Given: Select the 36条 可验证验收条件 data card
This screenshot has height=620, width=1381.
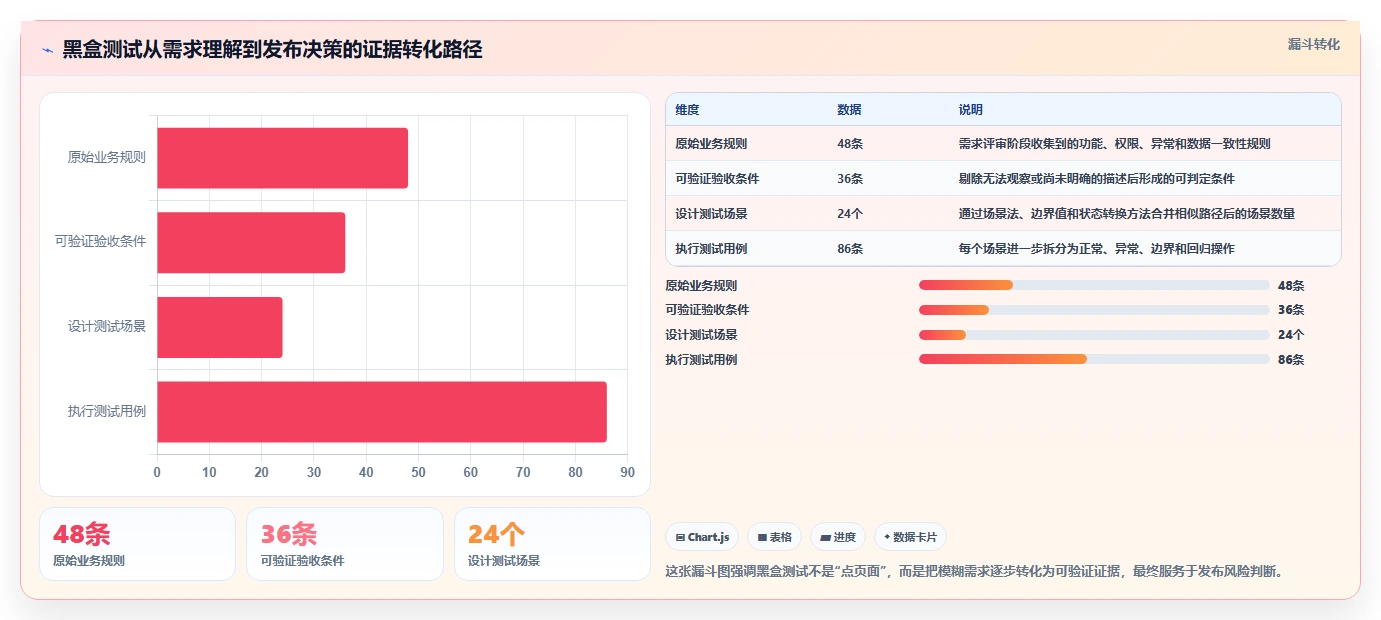Looking at the screenshot, I should 345,544.
